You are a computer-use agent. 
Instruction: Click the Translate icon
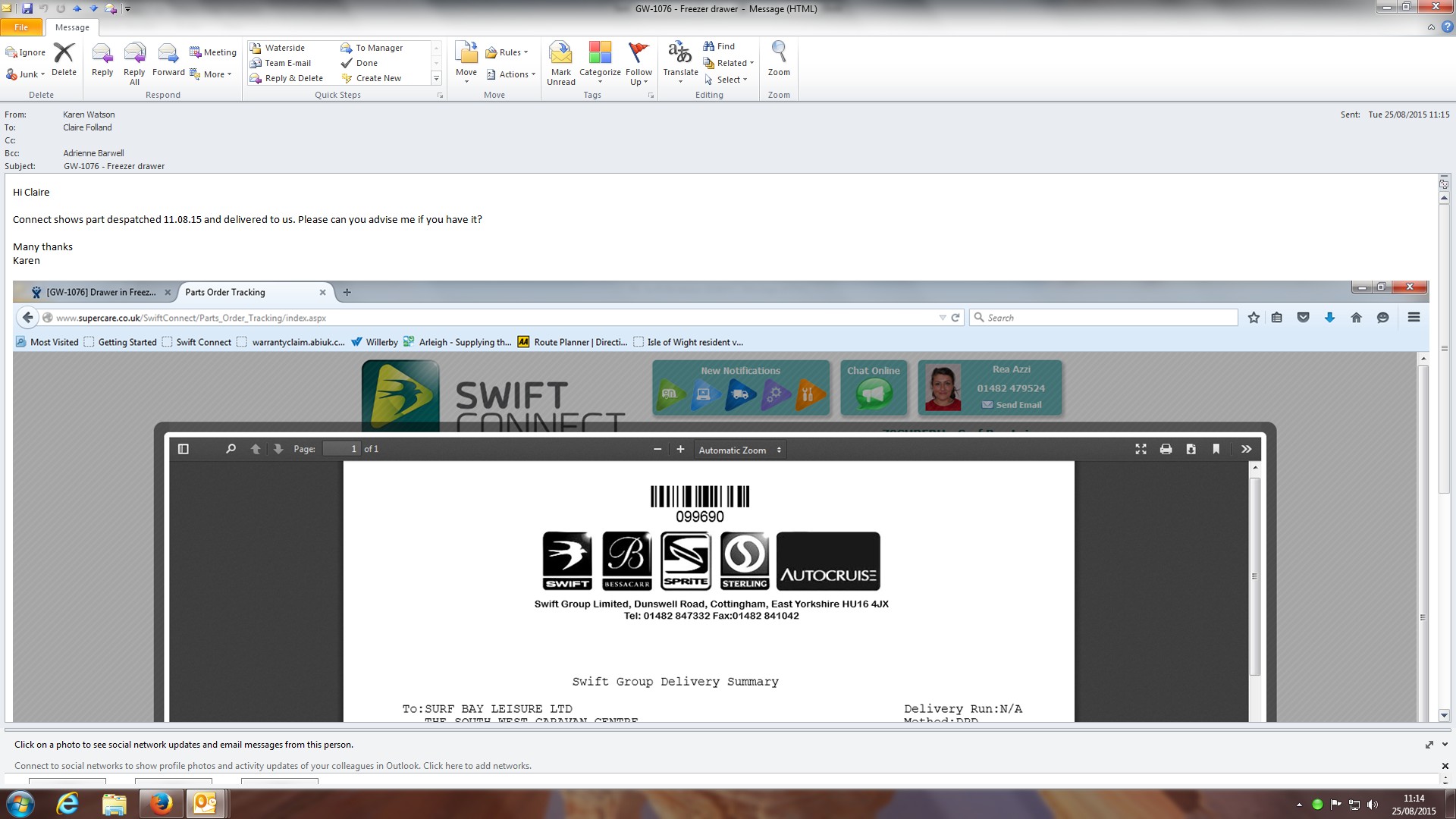tap(679, 61)
